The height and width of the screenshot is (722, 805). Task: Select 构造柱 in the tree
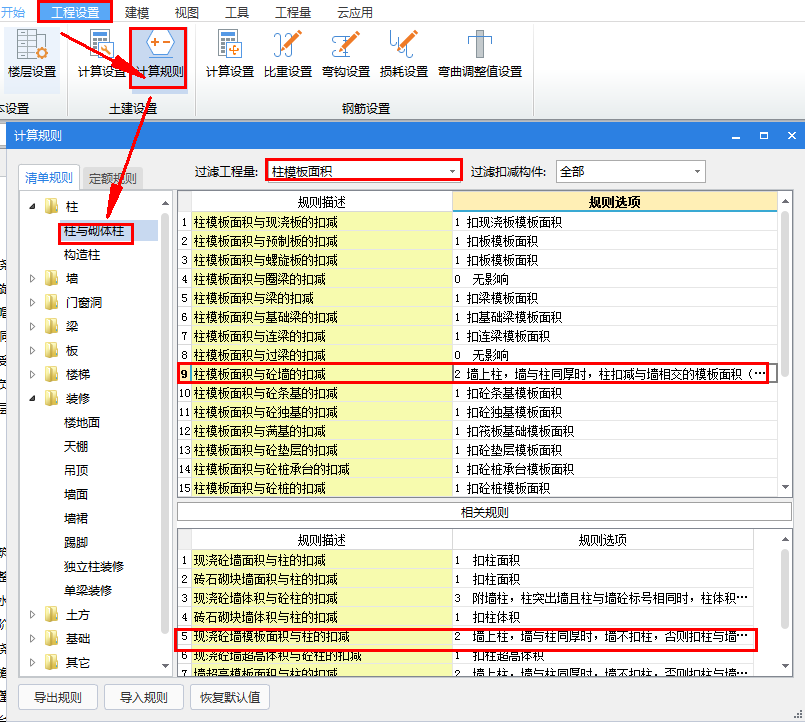click(82, 255)
